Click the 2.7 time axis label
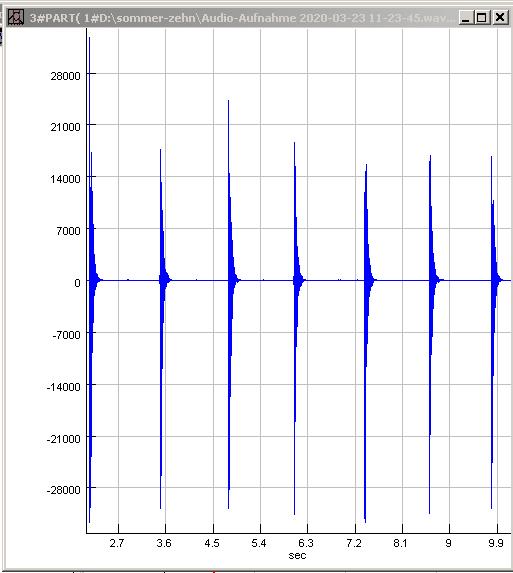 [x=117, y=543]
